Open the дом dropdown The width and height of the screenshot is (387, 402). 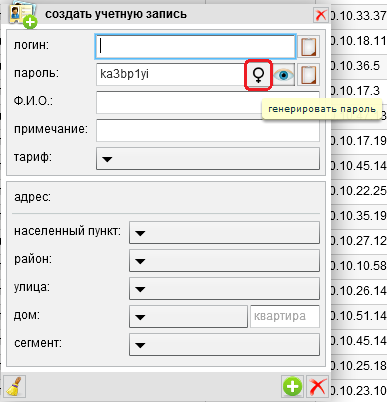(x=188, y=316)
